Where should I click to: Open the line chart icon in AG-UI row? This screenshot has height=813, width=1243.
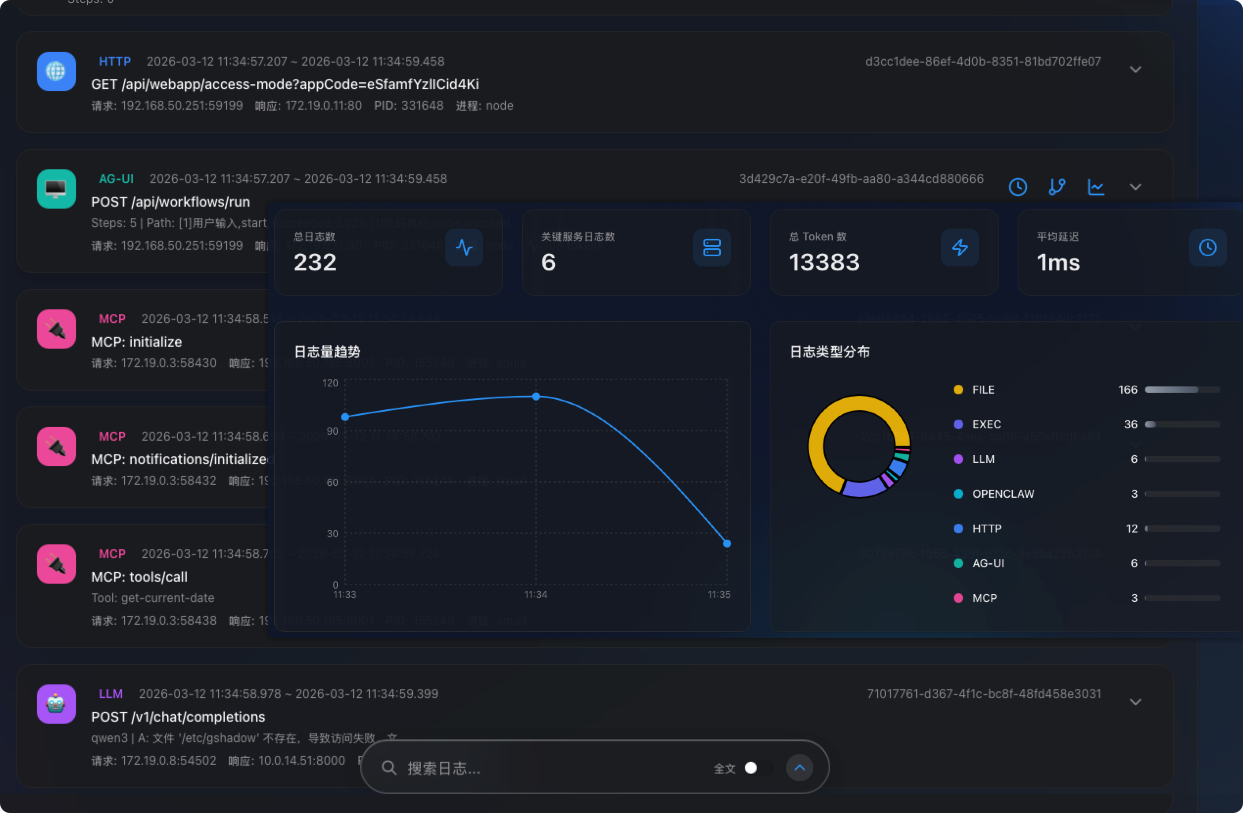tap(1096, 187)
